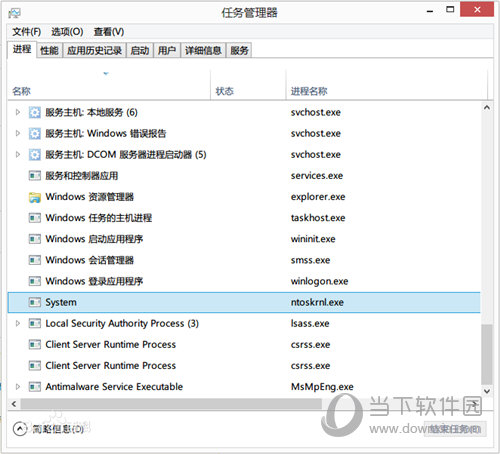This screenshot has width=500, height=454.
Task: Expand 服务主机: DCOM 服务器进程启动器 (5)
Action: click(18, 154)
